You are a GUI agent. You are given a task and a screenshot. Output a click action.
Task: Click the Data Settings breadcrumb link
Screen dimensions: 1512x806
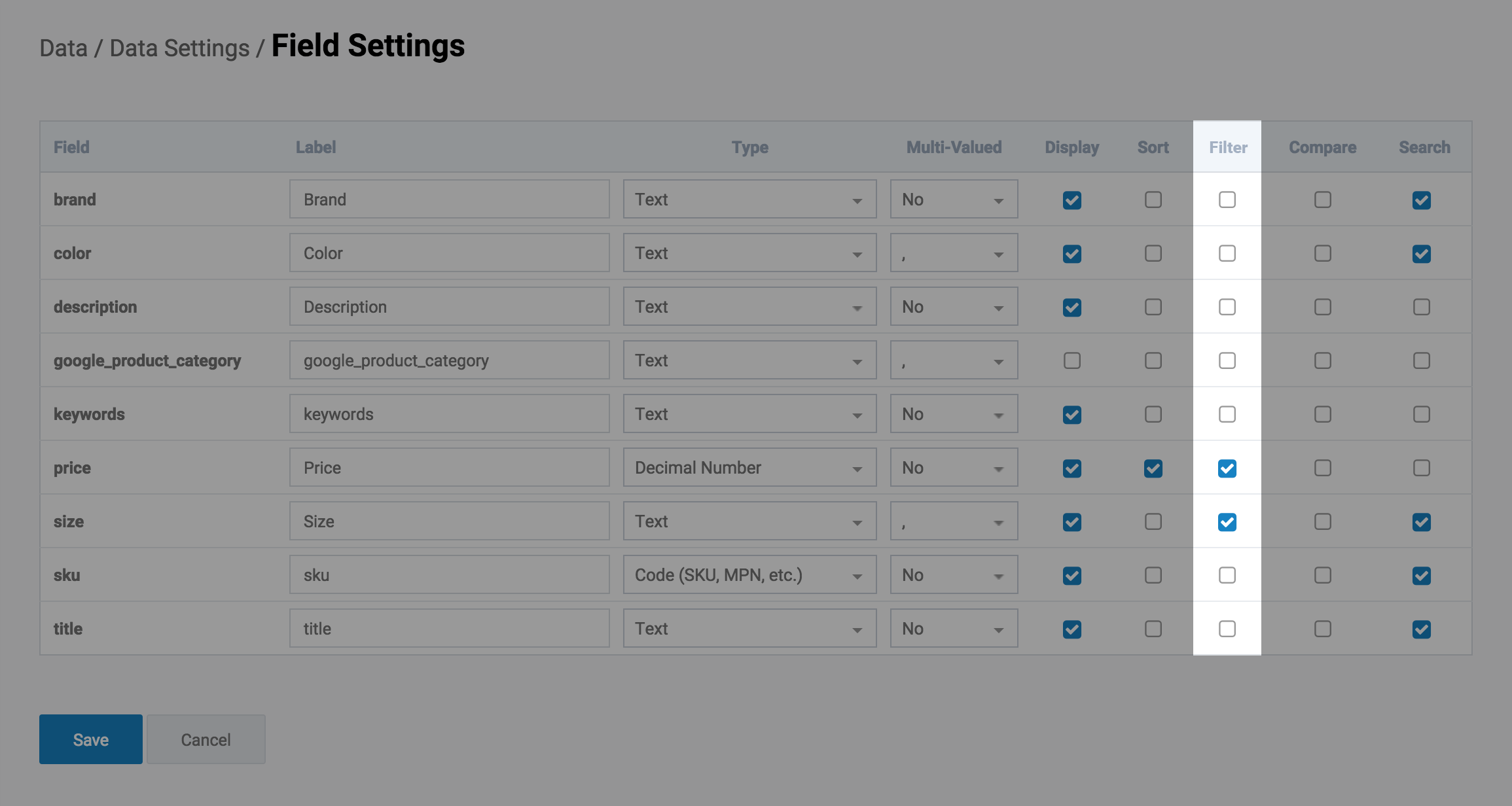tap(179, 48)
